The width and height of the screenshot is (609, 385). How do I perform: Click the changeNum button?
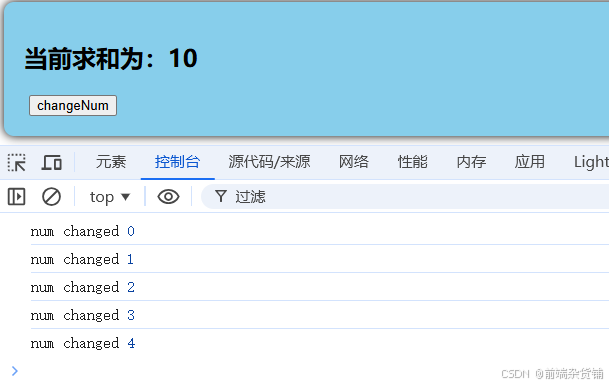point(73,106)
